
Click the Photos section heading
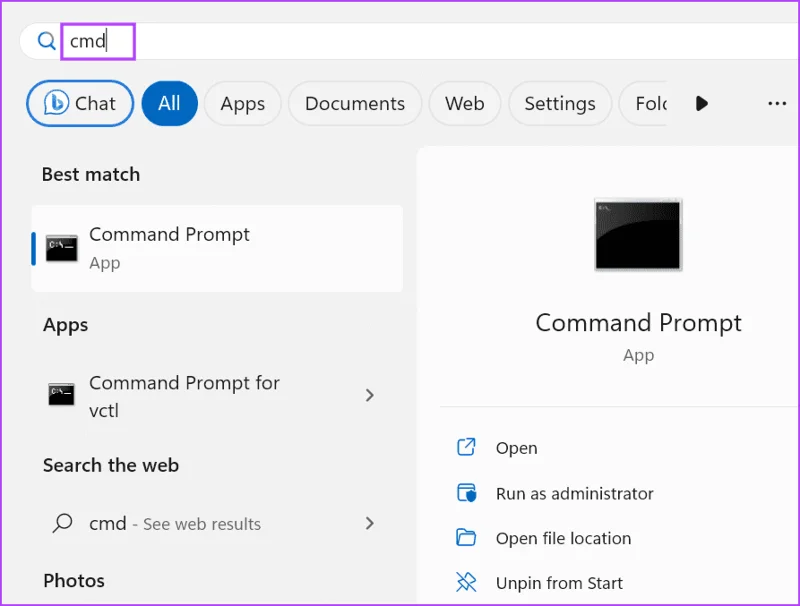pyautogui.click(x=74, y=581)
